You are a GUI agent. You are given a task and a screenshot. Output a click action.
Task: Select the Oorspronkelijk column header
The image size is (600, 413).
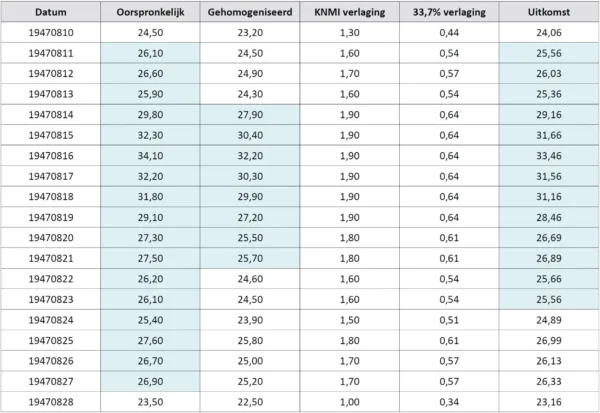(149, 13)
